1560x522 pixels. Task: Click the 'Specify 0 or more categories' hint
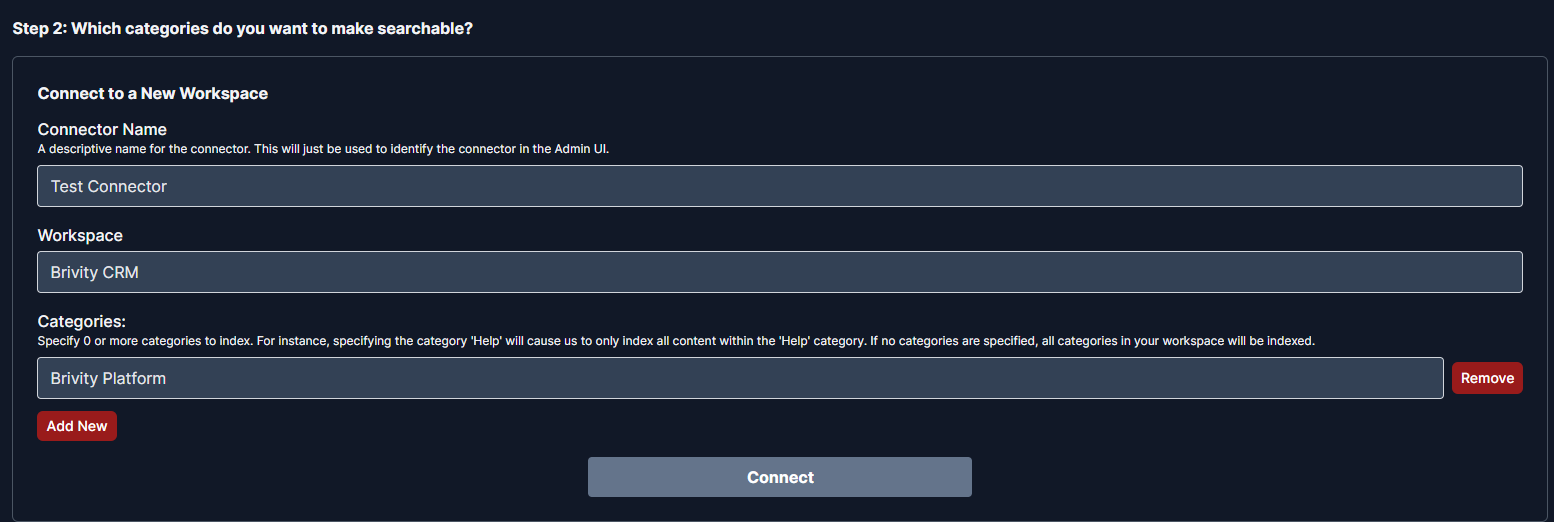(675, 341)
